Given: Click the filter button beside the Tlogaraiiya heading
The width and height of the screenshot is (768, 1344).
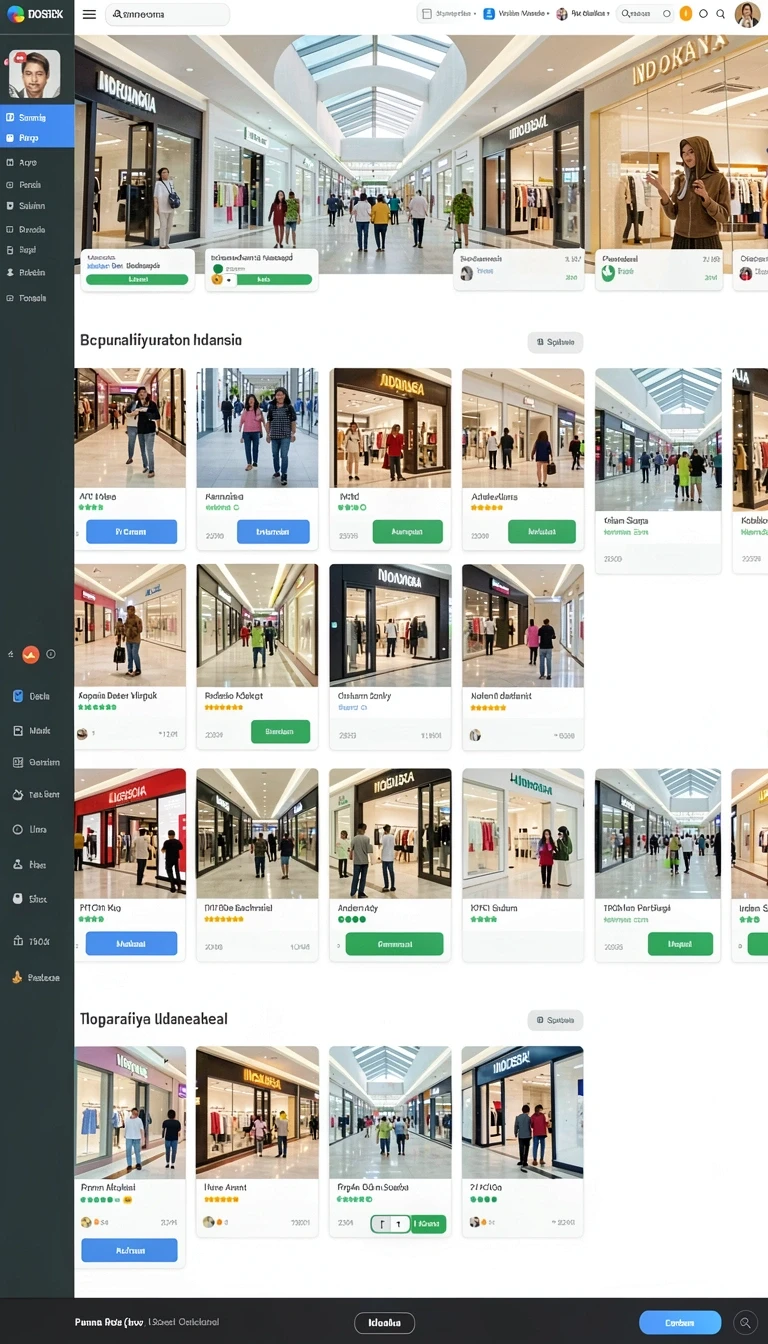Looking at the screenshot, I should point(555,1020).
